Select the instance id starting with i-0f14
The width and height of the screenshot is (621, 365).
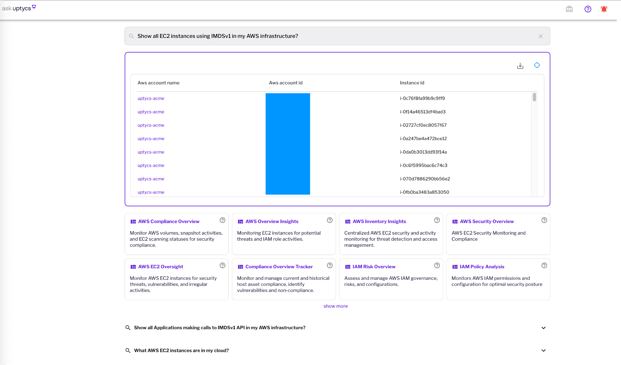423,112
